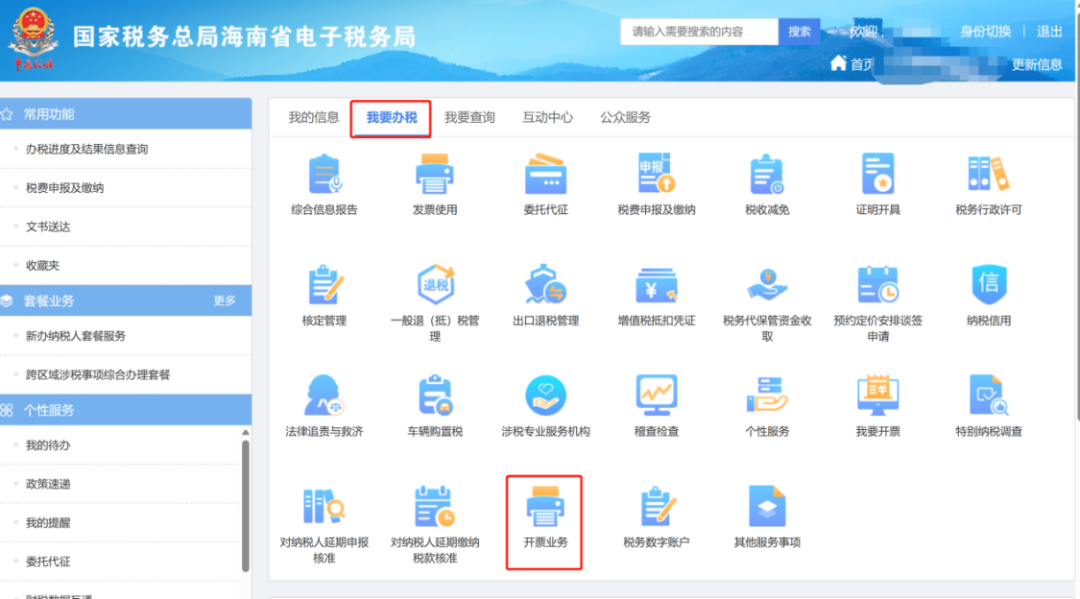Open 法律追责与救济 icon

tap(324, 396)
